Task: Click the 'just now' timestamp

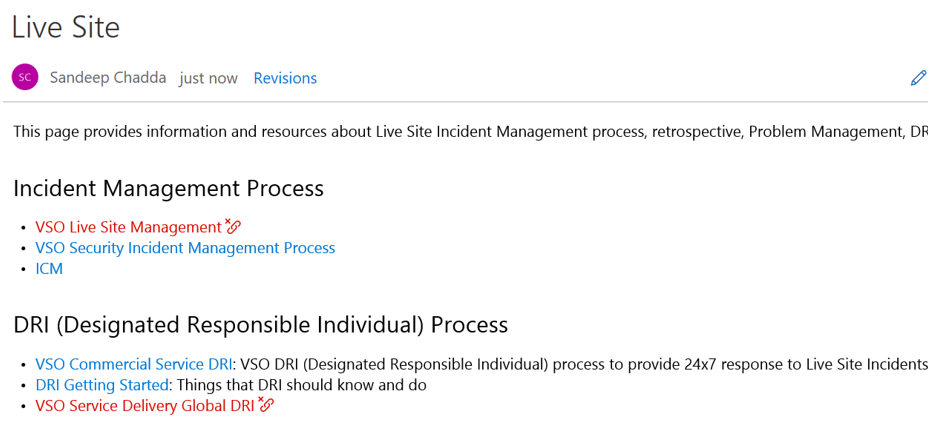Action: (x=208, y=79)
